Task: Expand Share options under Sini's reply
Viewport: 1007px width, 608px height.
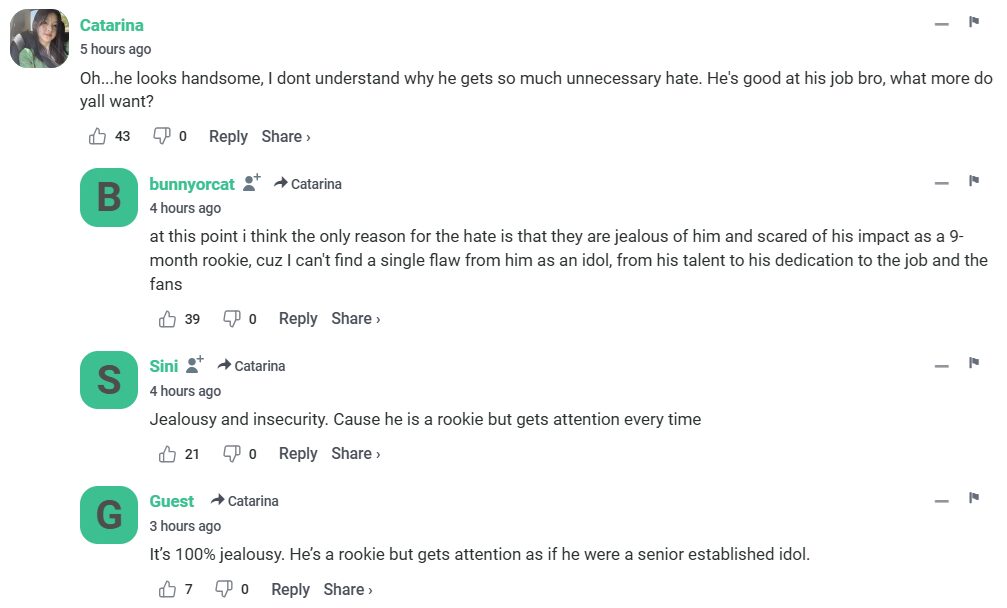Action: pyautogui.click(x=356, y=454)
